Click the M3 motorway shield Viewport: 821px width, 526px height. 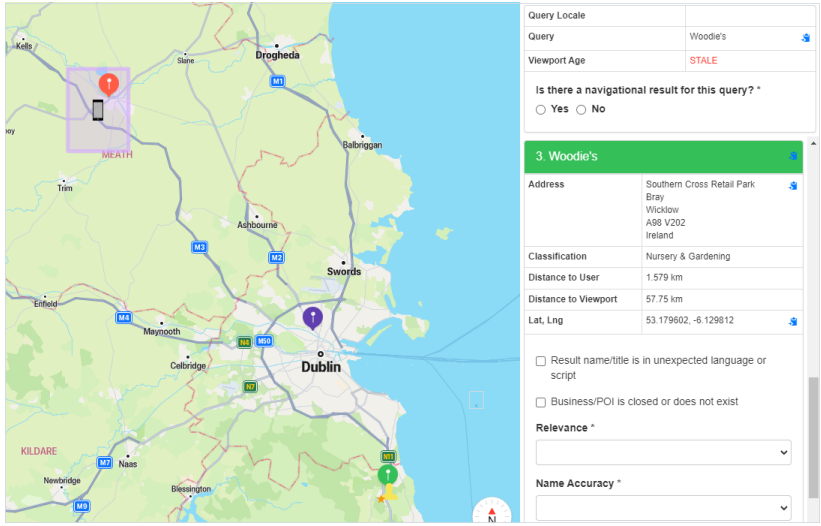tap(199, 247)
